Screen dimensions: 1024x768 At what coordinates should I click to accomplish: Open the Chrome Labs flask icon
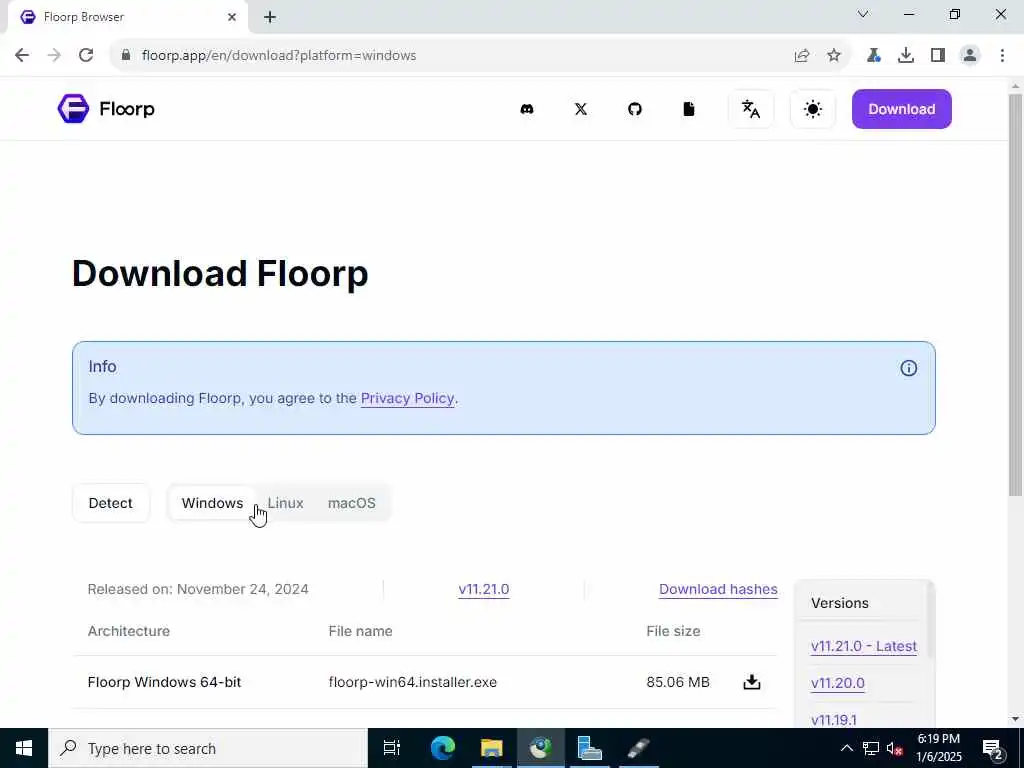(x=873, y=55)
